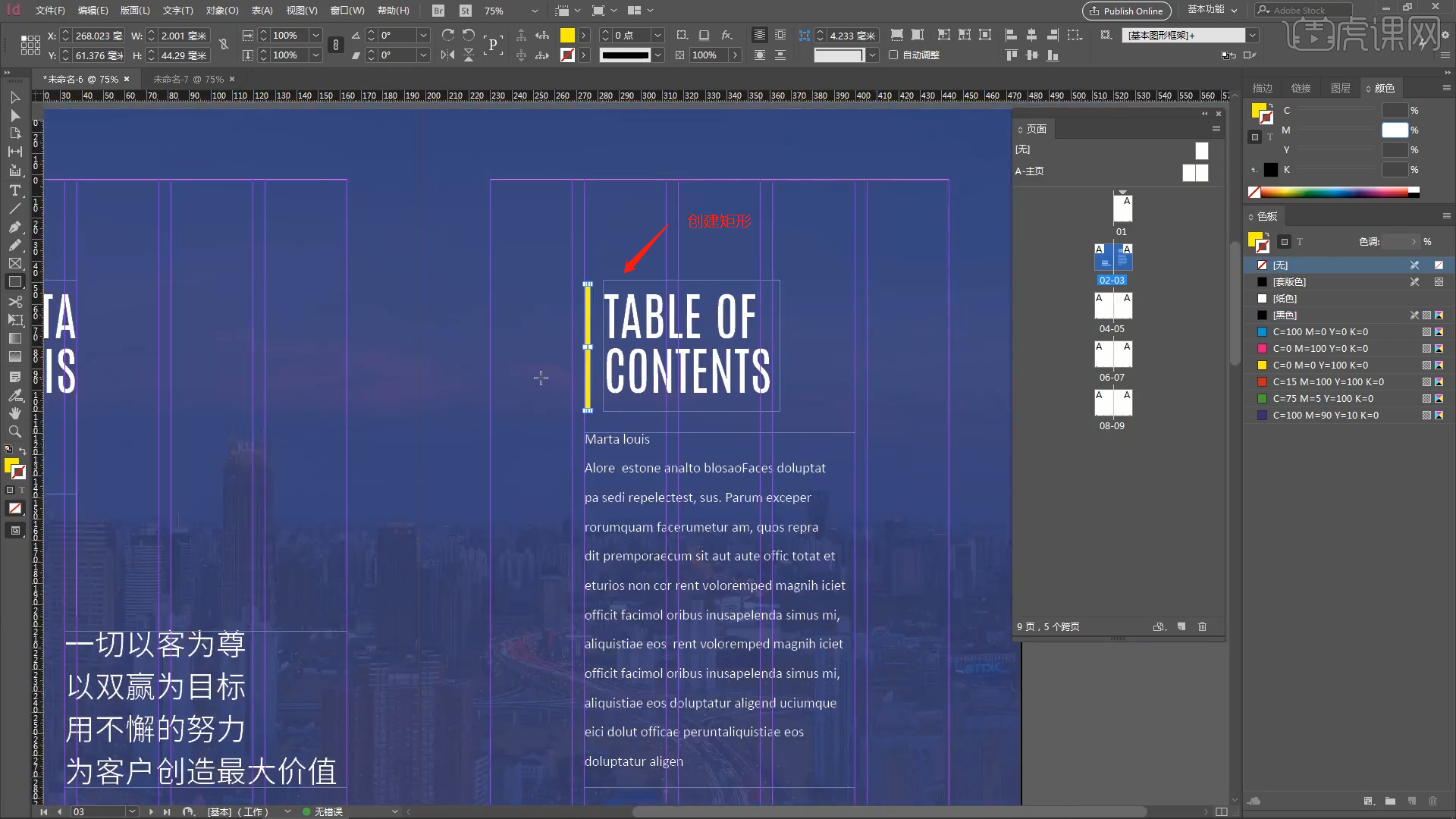Select the Eyedropper tool

[14, 395]
